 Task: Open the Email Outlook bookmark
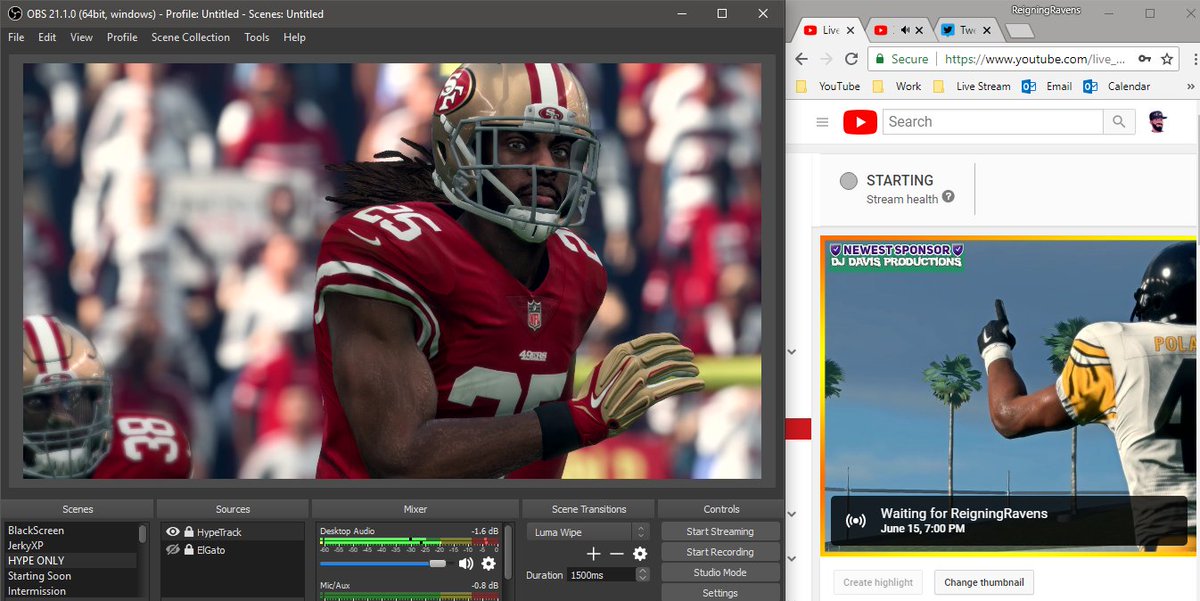(1047, 87)
